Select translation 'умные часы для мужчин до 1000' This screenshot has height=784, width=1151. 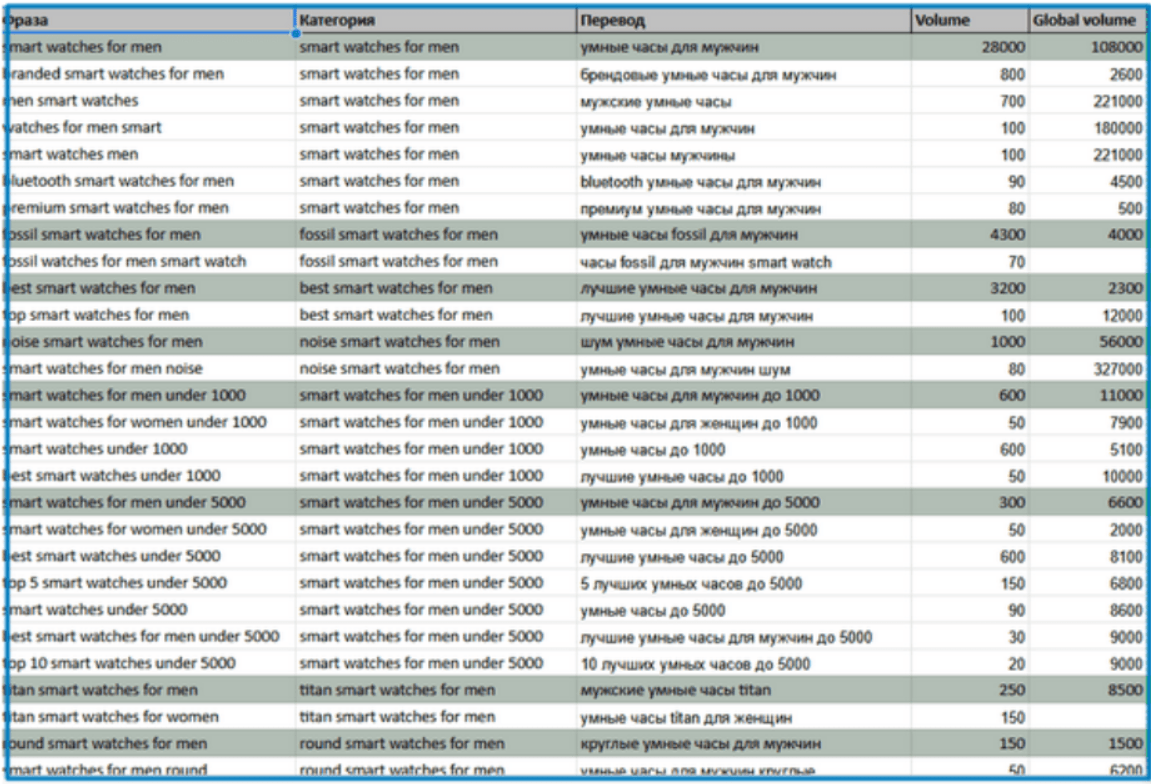tap(744, 396)
